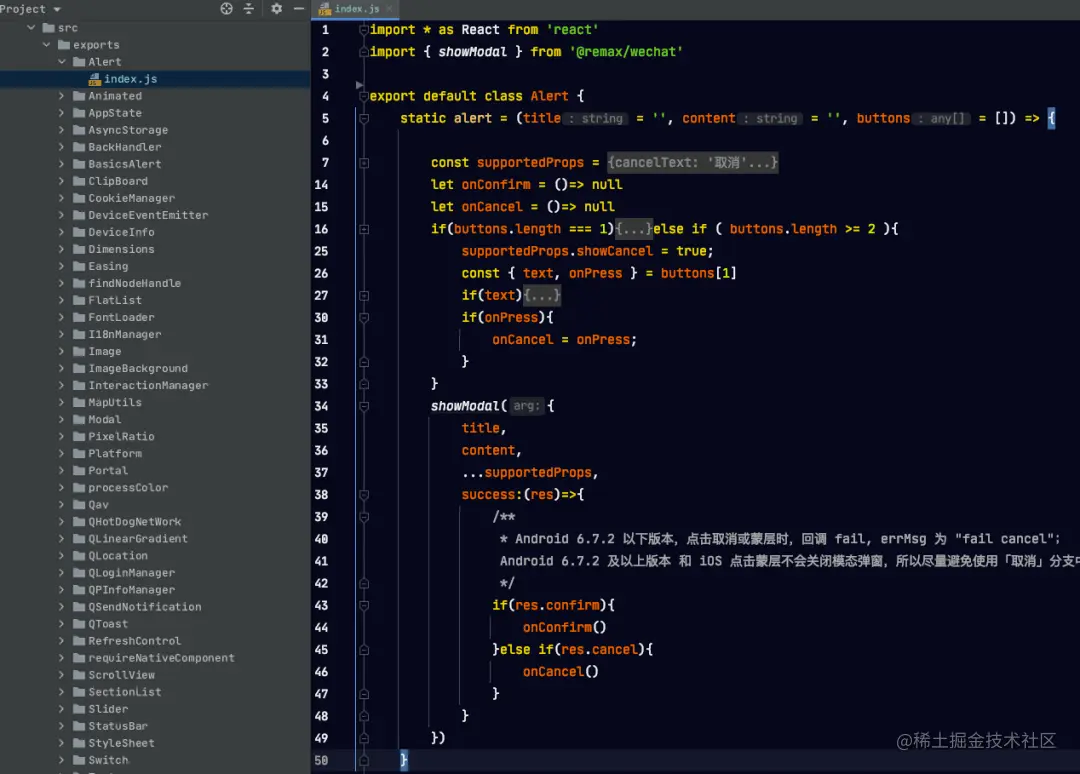Viewport: 1080px width, 774px height.
Task: Click the collapse all icon in Project panel
Action: pyautogui.click(x=249, y=8)
